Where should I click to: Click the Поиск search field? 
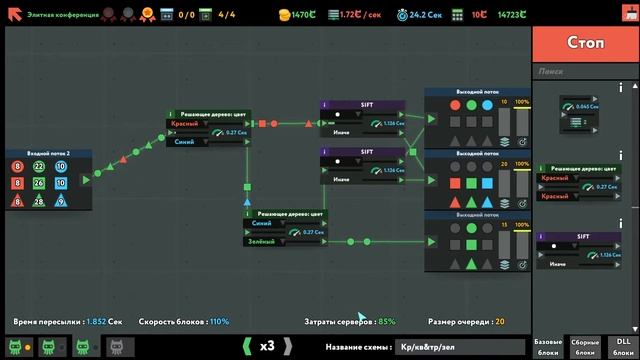click(x=586, y=71)
